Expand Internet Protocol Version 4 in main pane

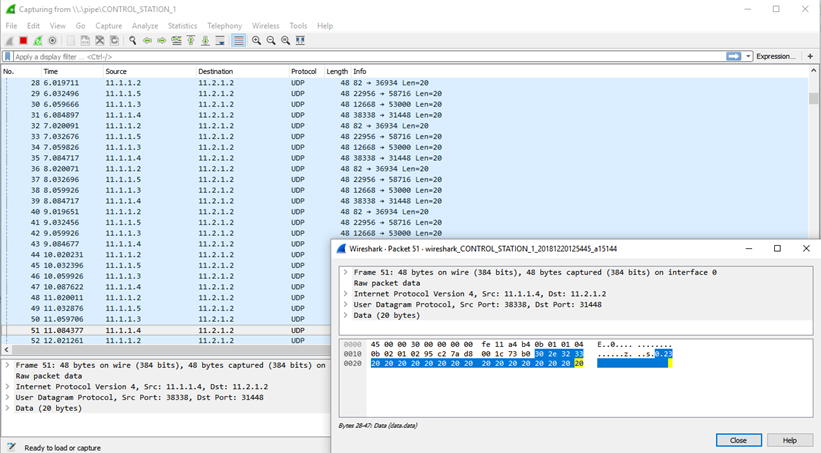coord(7,386)
